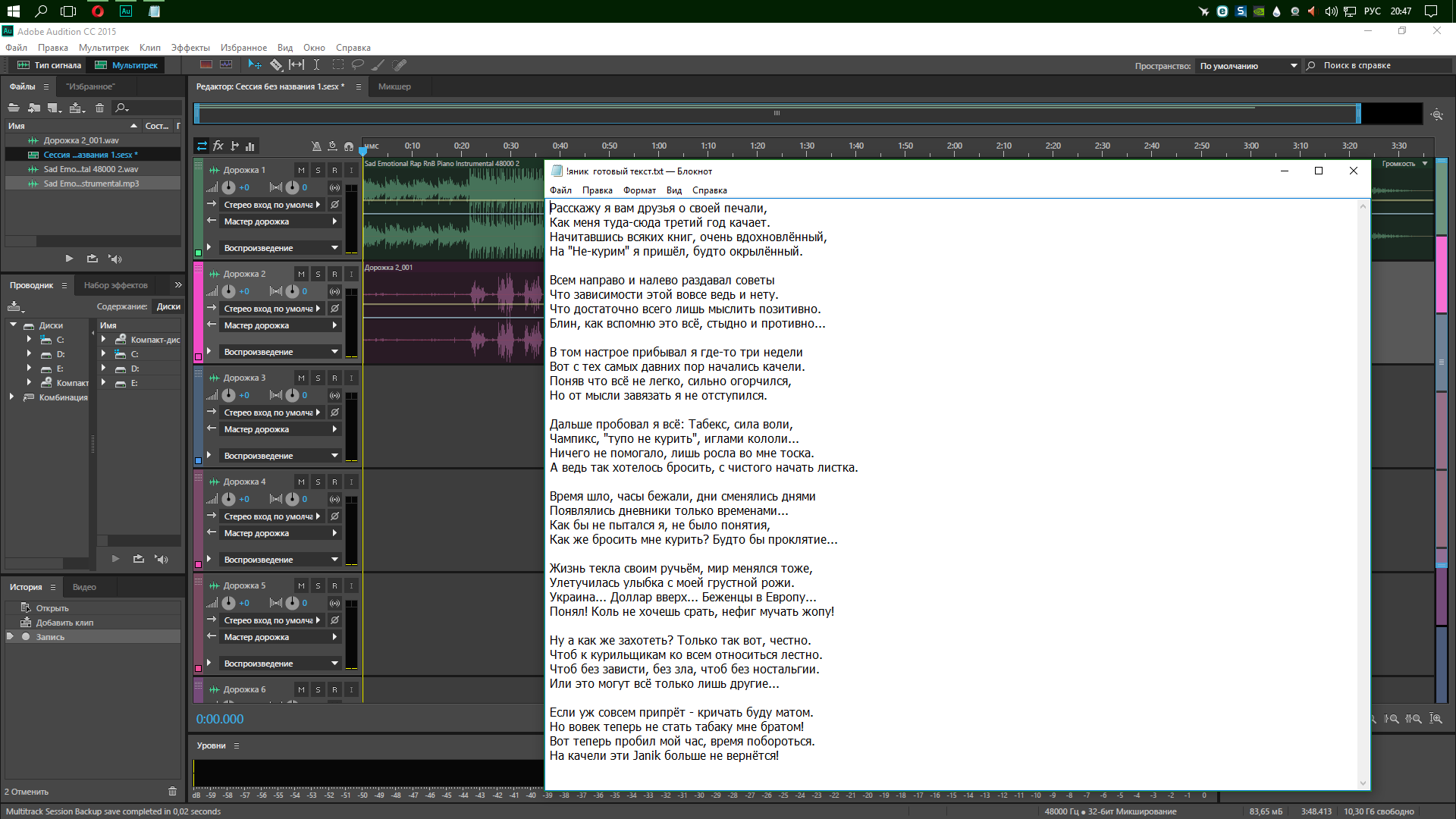Click Открыть history entry

(93, 608)
